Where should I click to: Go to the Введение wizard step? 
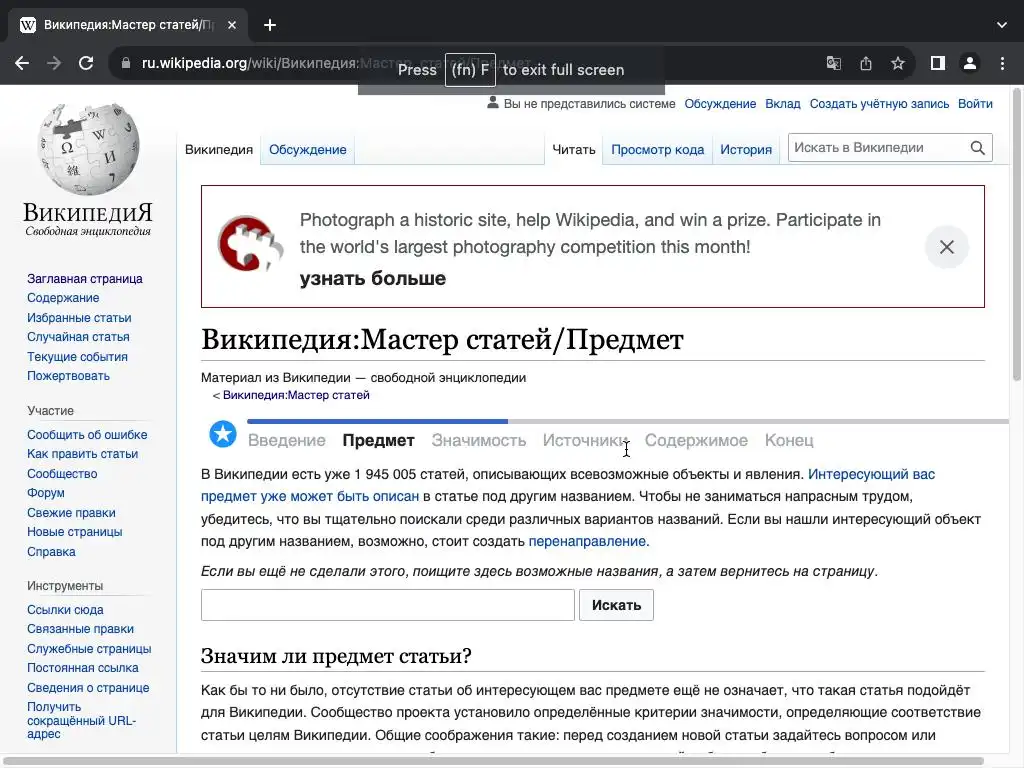pos(287,440)
